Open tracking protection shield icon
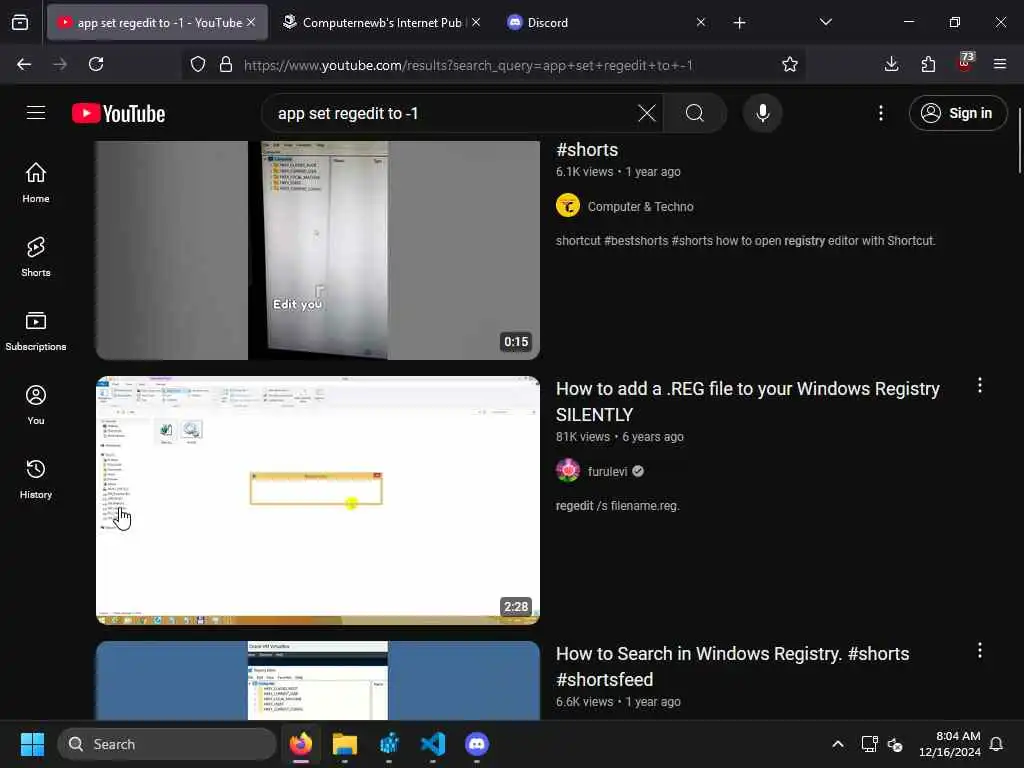The height and width of the screenshot is (768, 1024). coord(198,64)
